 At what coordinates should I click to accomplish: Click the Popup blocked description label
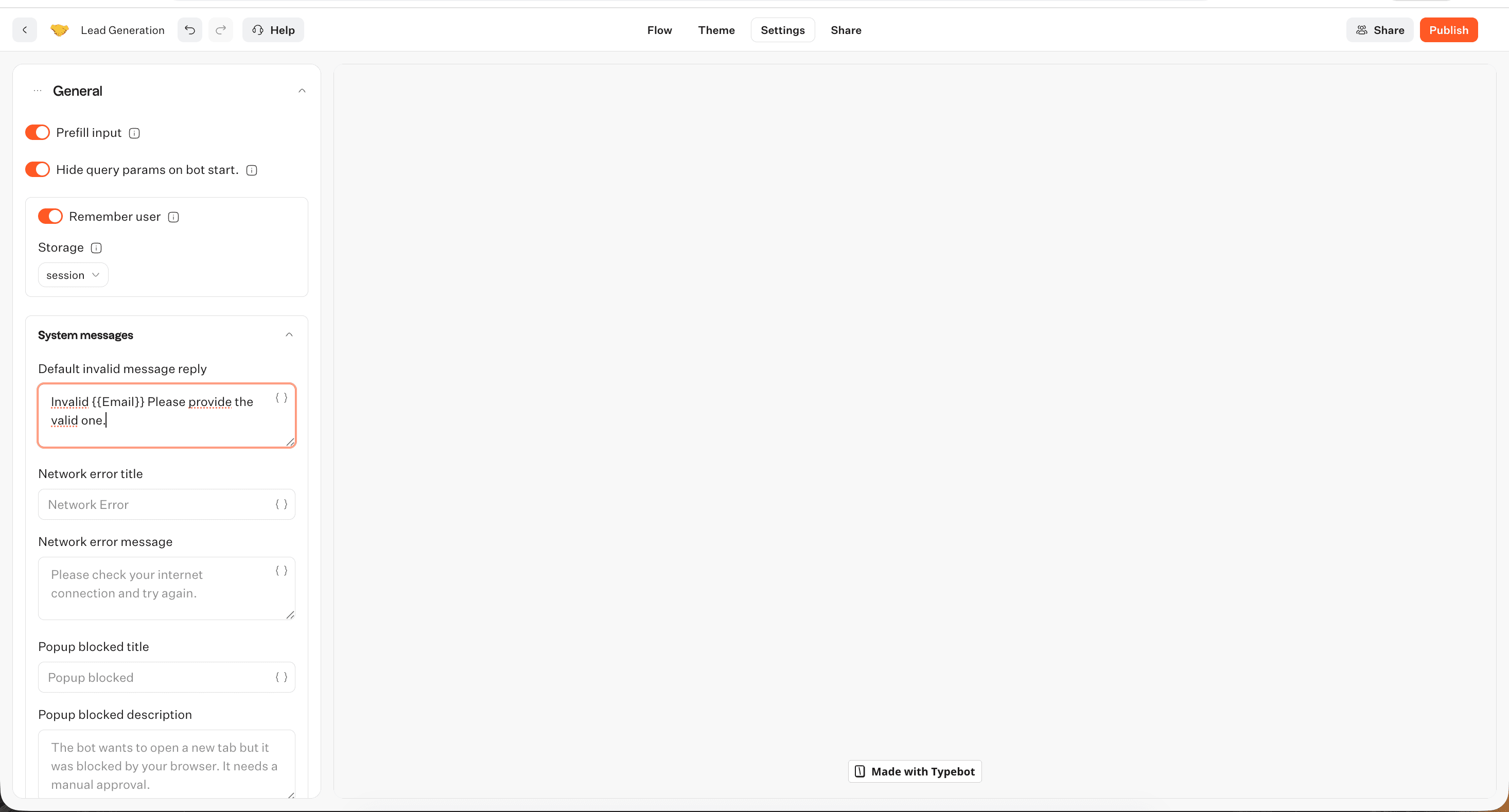pyautogui.click(x=115, y=715)
